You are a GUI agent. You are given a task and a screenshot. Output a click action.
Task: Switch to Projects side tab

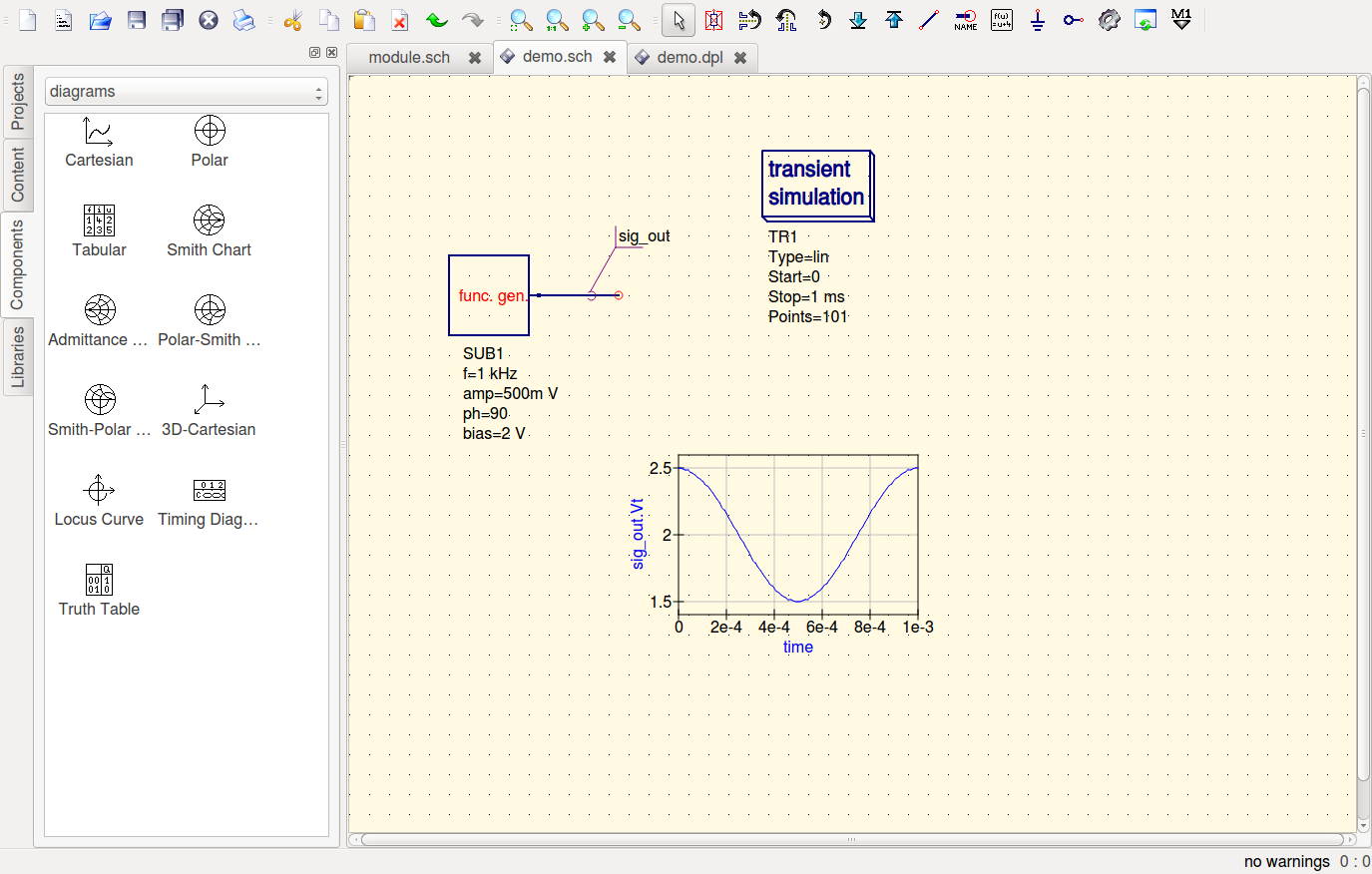(x=18, y=102)
